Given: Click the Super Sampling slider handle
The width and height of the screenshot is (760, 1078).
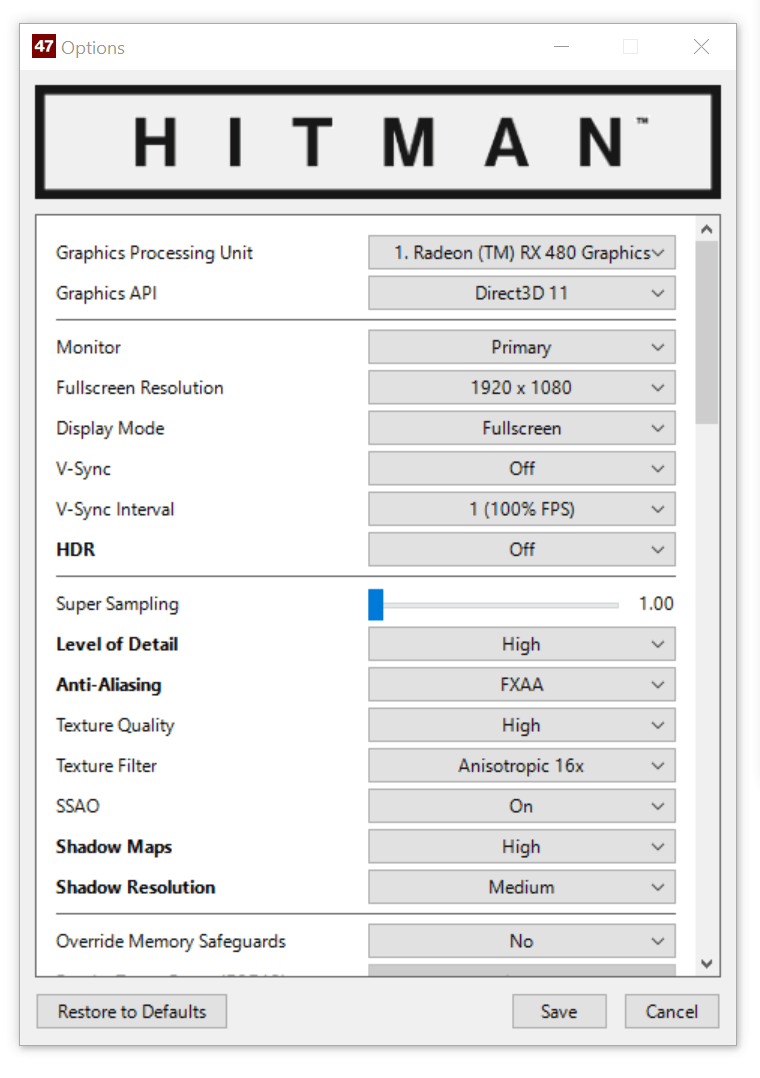Looking at the screenshot, I should 376,604.
